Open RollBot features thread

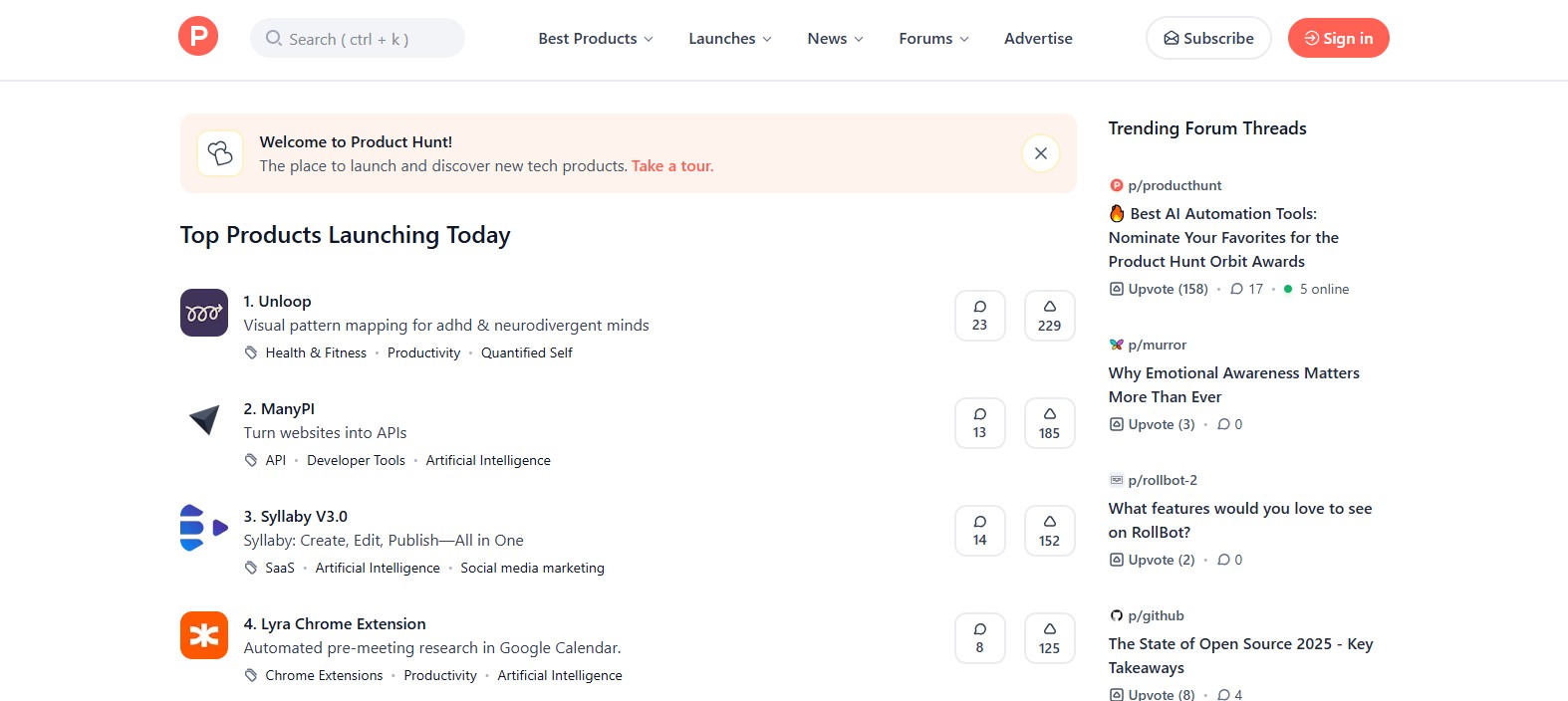(x=1240, y=520)
